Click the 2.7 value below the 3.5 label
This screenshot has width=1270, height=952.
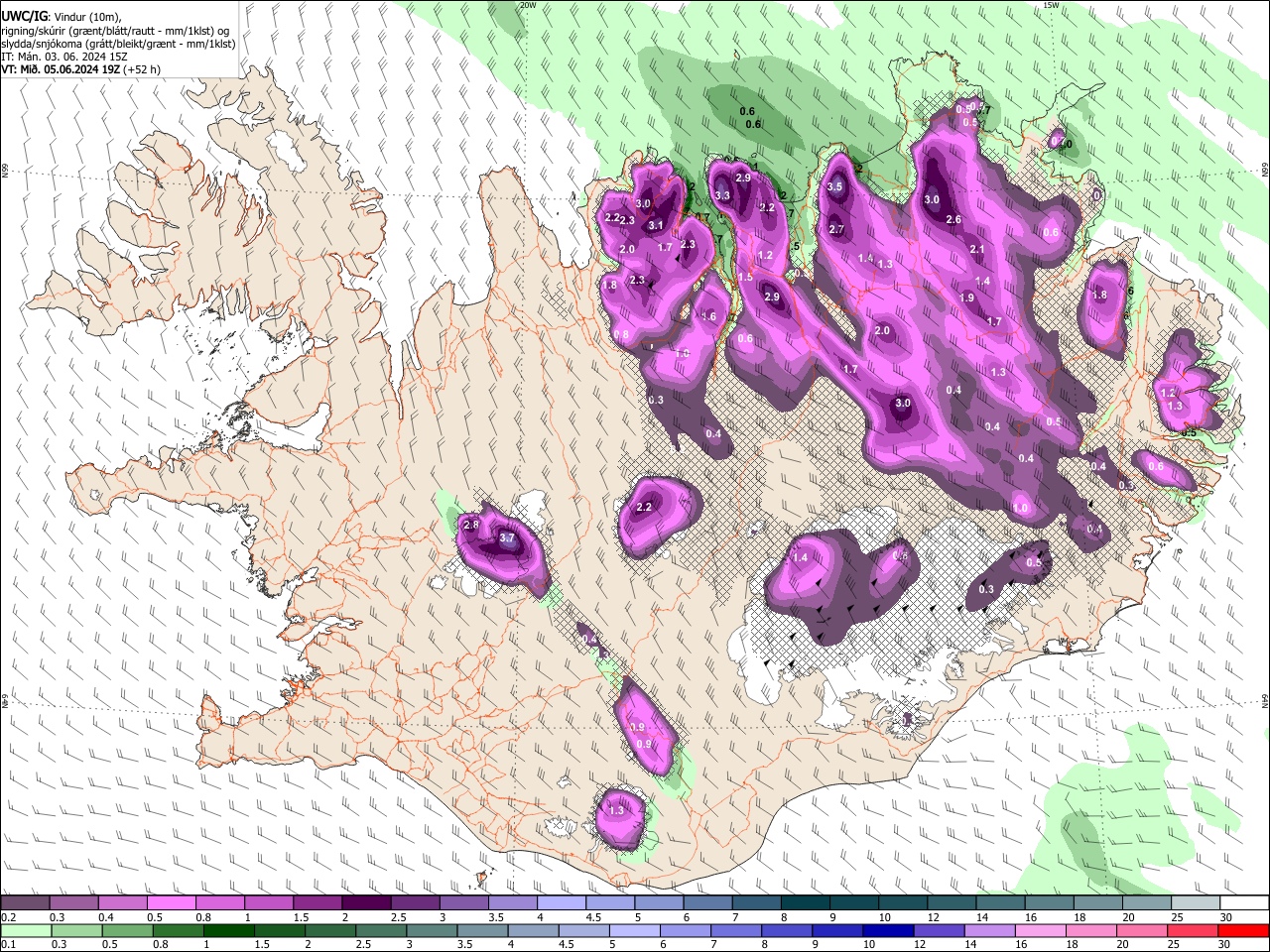click(836, 230)
